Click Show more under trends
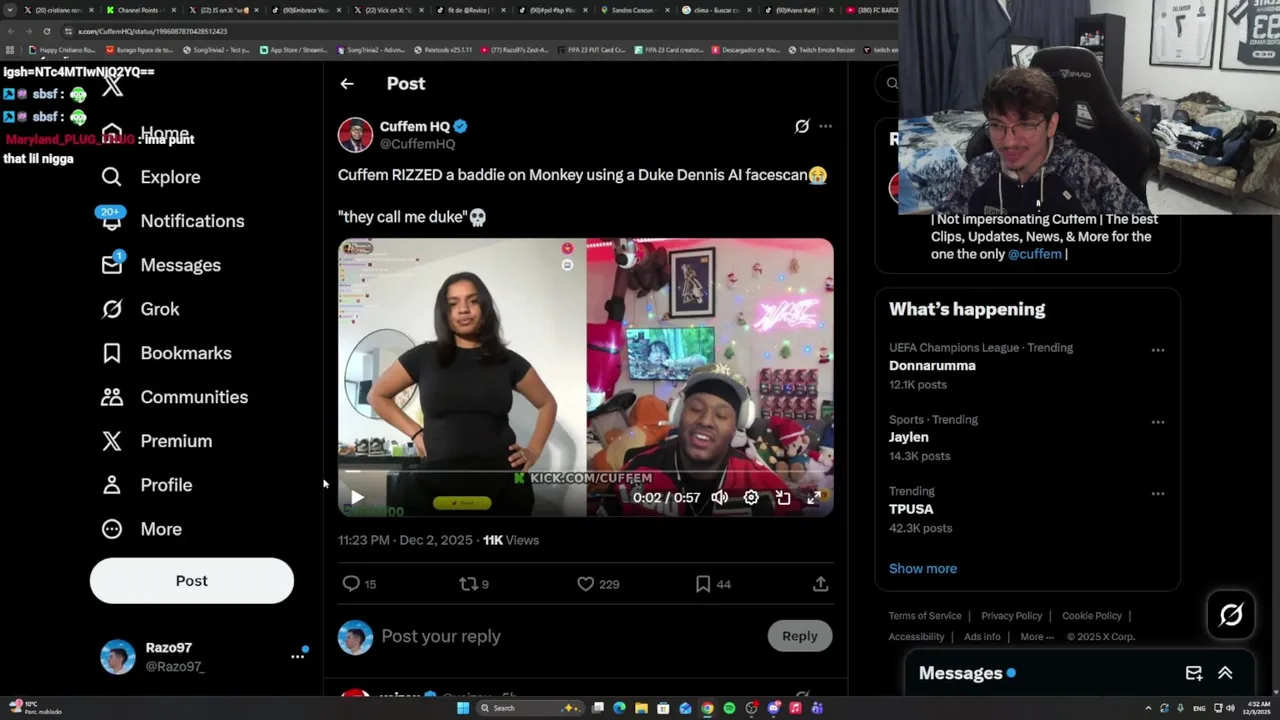Viewport: 1280px width, 720px height. coord(923,568)
